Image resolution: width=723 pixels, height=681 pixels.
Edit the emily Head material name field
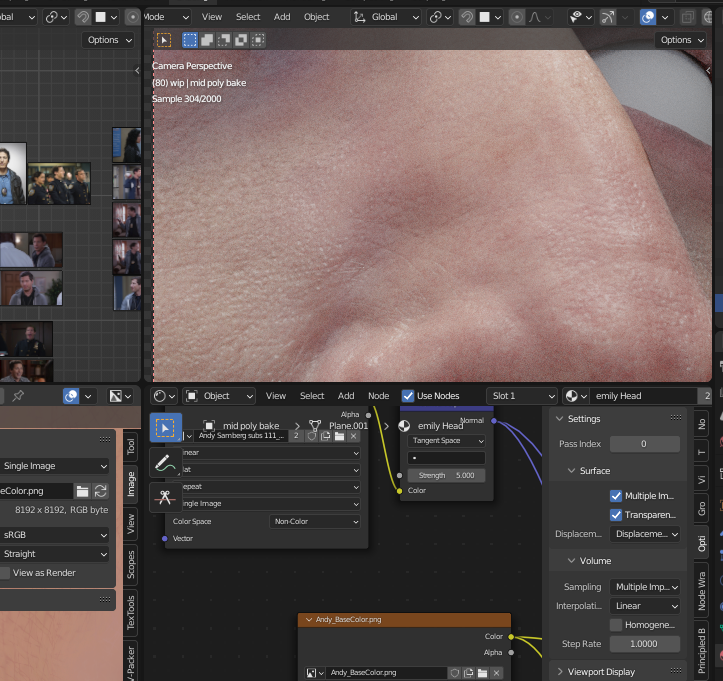643,396
